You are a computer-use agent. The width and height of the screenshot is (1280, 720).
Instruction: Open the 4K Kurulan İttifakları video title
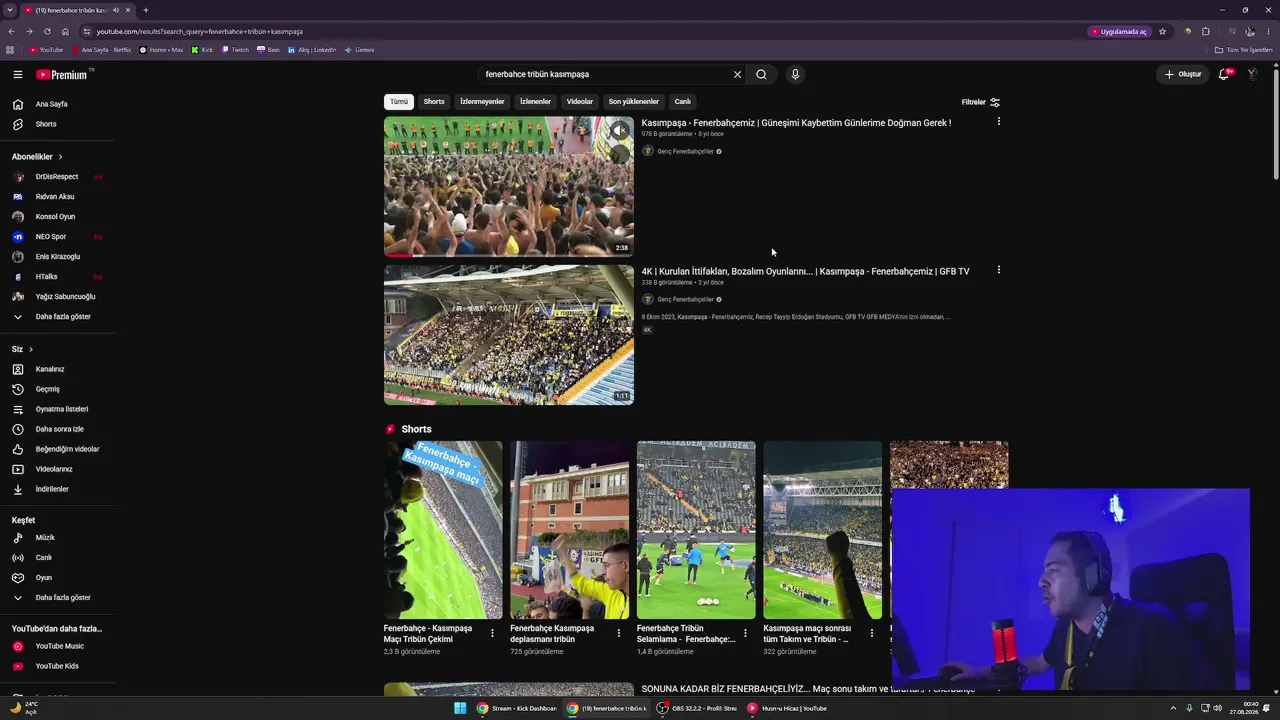[805, 271]
